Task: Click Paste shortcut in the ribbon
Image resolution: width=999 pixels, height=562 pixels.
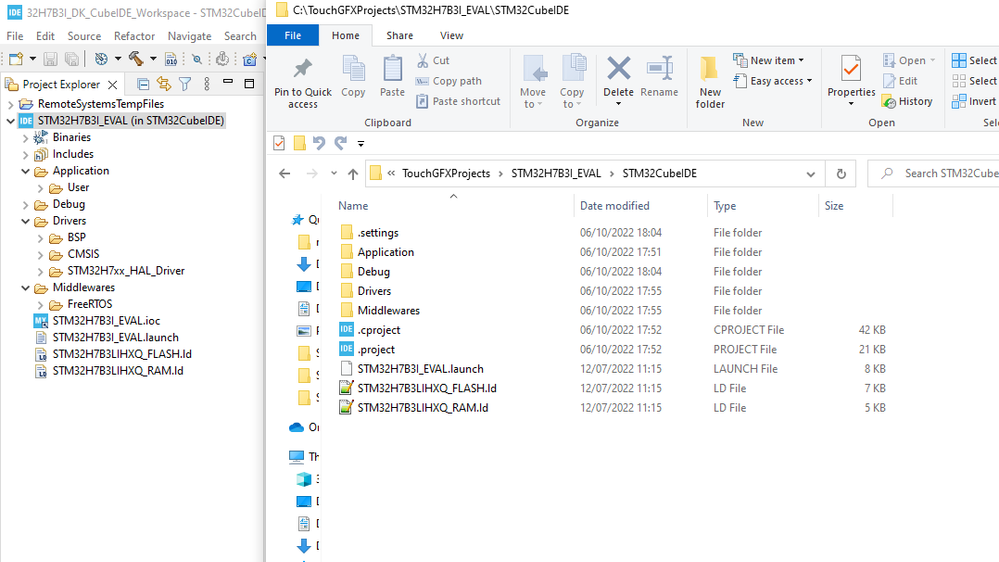Action: coord(458,101)
